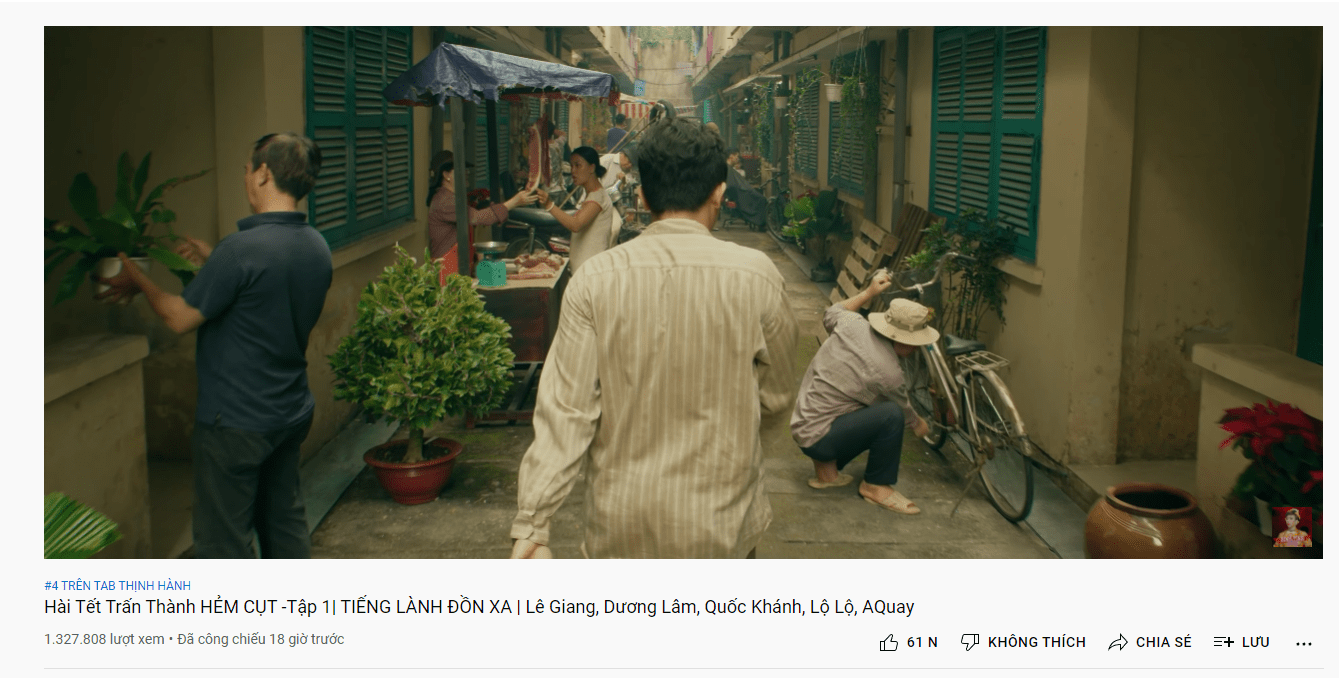Click the thumbs-down dislike icon
The image size is (1339, 678).
970,642
